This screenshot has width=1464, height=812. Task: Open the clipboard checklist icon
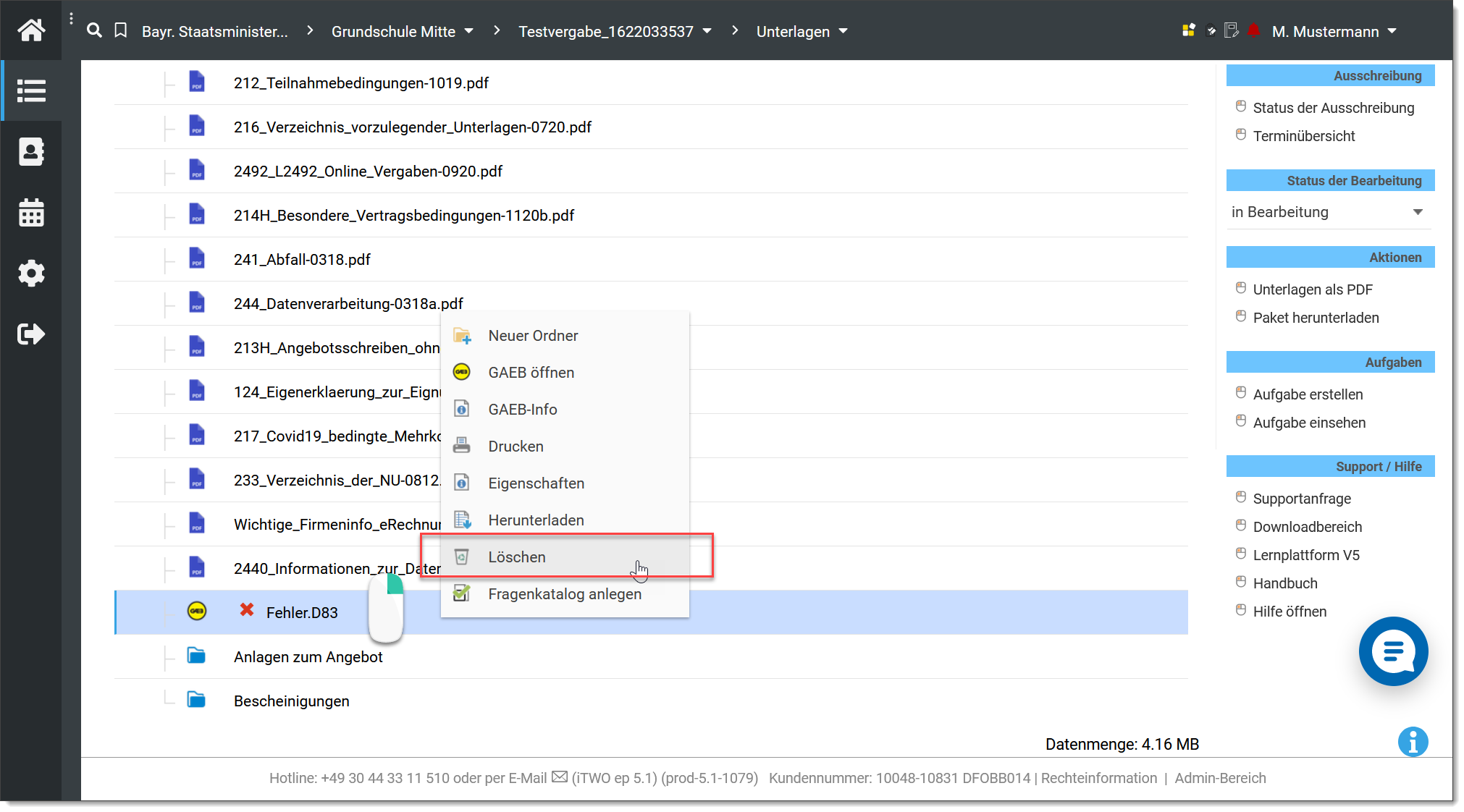click(1211, 31)
